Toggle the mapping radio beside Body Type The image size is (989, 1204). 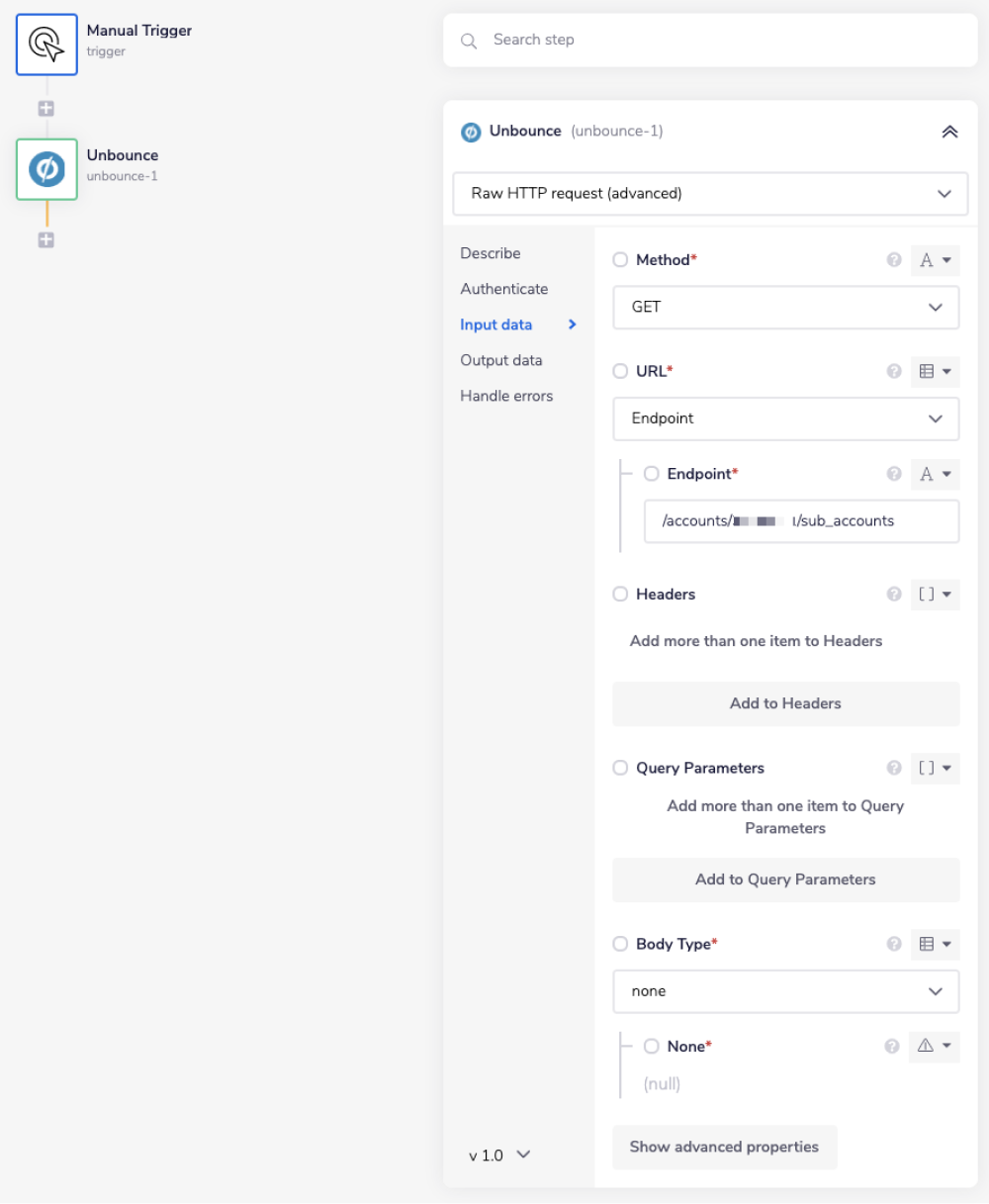click(x=620, y=944)
